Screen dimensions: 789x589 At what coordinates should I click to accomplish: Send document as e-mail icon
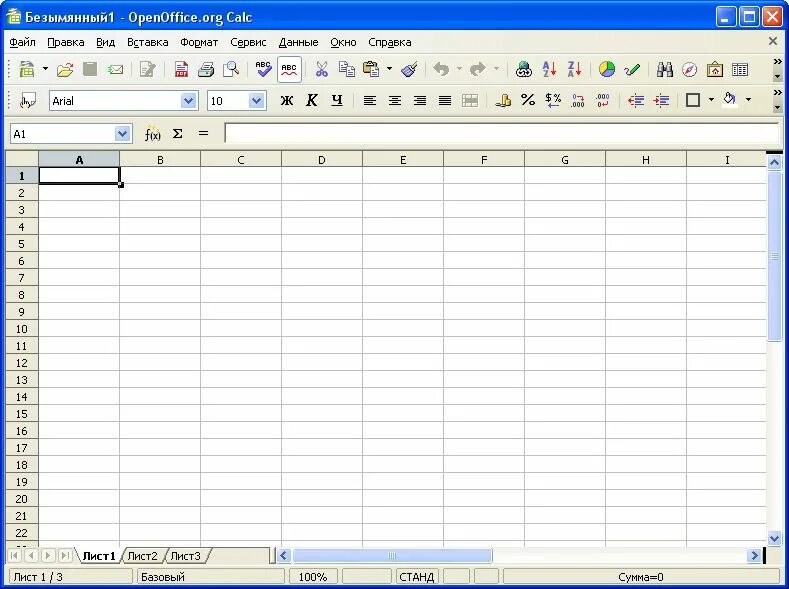click(115, 69)
